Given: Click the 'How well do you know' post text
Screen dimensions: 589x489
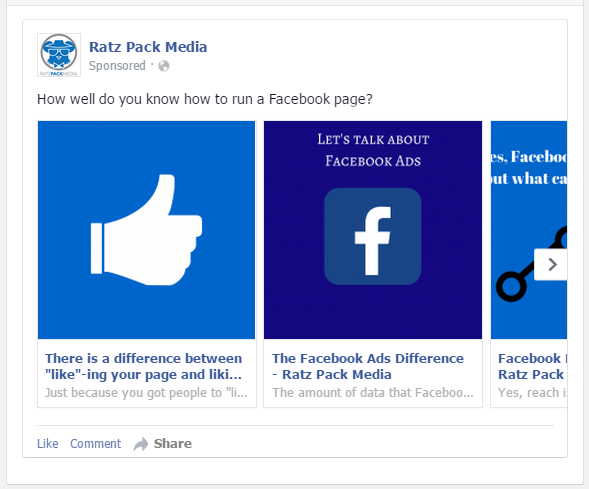Looking at the screenshot, I should [205, 99].
